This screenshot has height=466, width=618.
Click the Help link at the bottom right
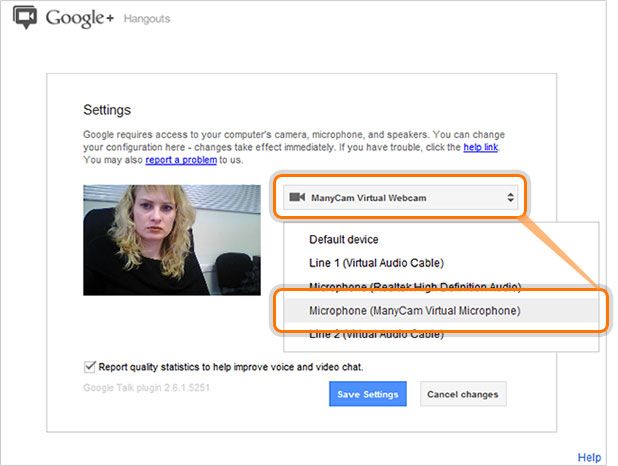[x=589, y=457]
